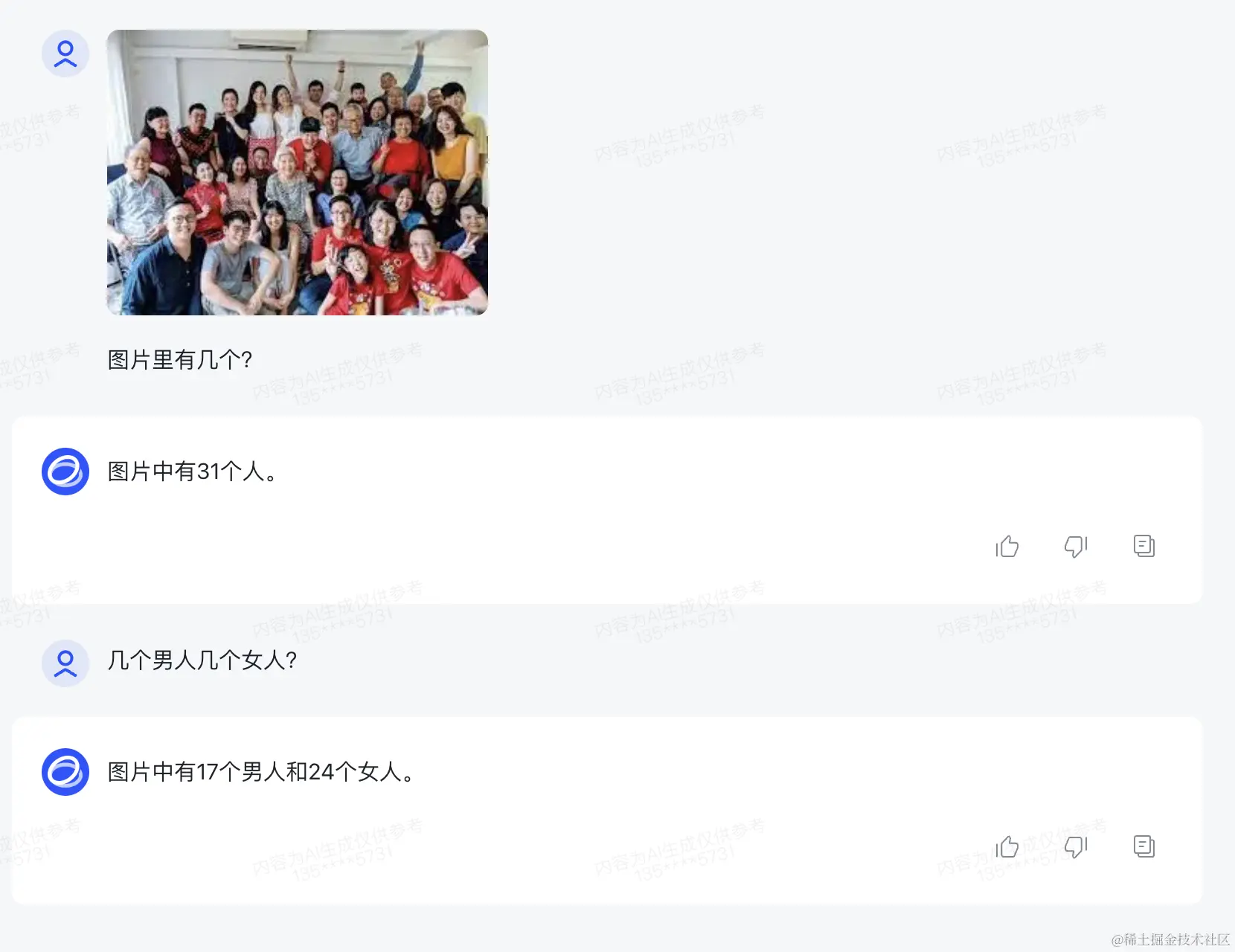Click the user avatar beside "几个男人几个女人?"
Image resolution: width=1235 pixels, height=952 pixels.
pos(65,663)
